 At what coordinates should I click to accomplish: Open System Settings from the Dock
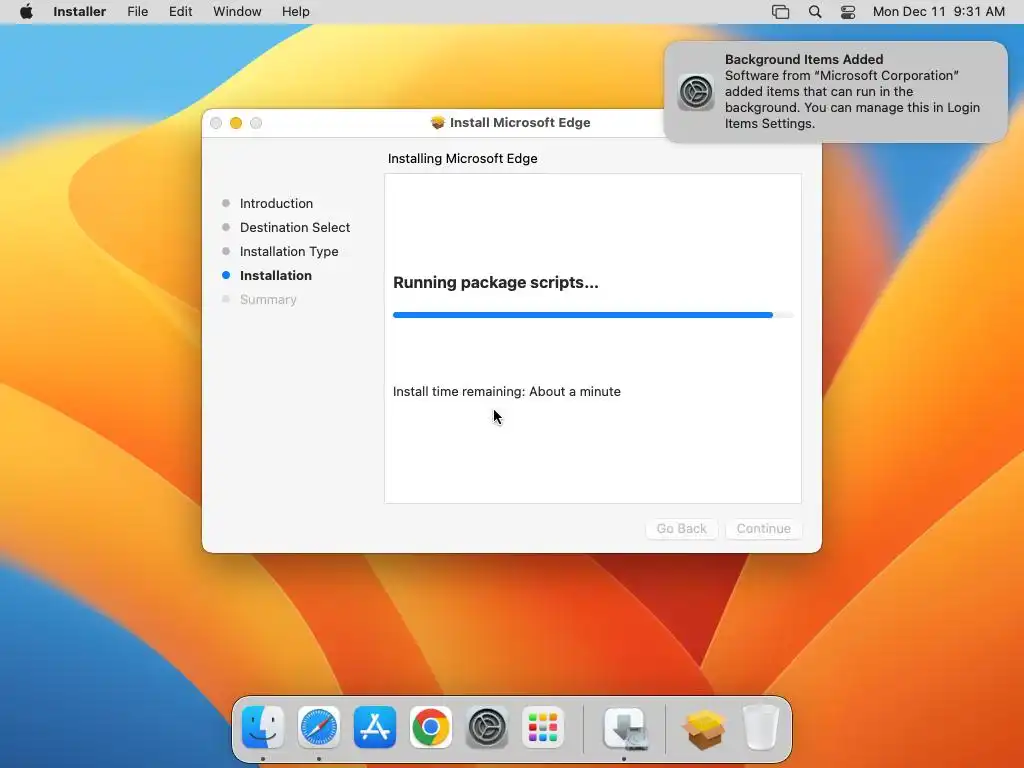(487, 727)
